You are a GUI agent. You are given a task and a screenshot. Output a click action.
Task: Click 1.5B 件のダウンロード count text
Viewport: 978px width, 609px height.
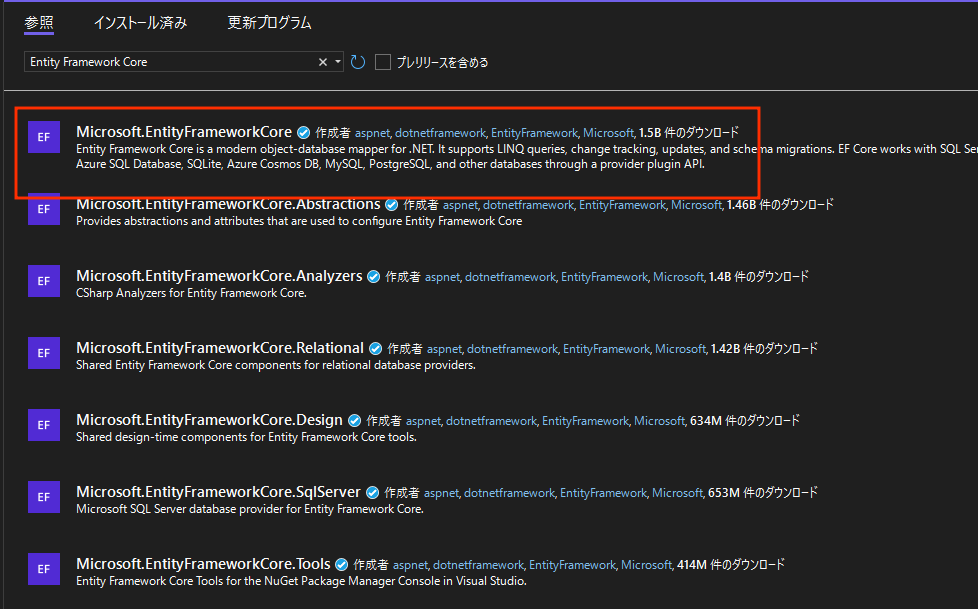click(x=689, y=133)
